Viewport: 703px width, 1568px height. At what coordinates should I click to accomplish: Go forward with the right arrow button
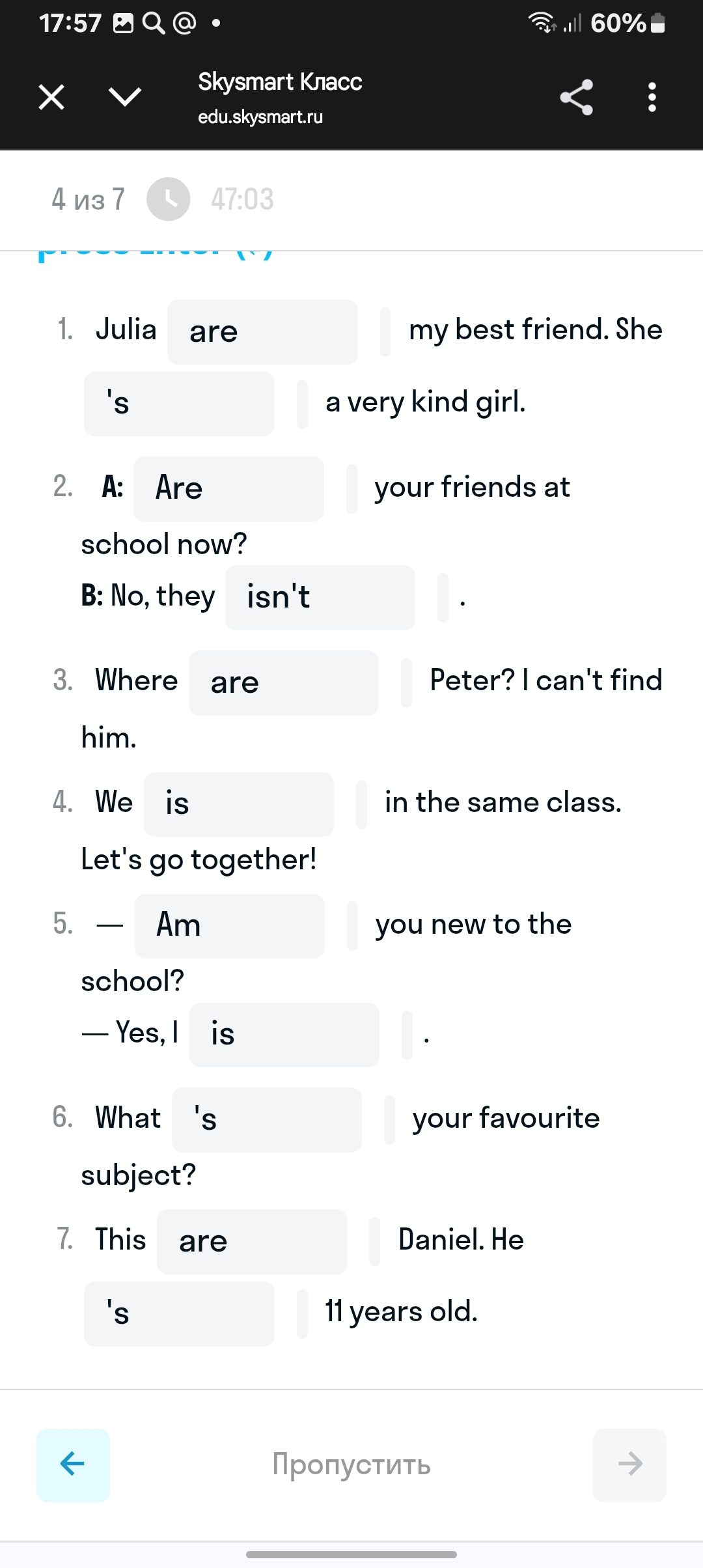629,1464
